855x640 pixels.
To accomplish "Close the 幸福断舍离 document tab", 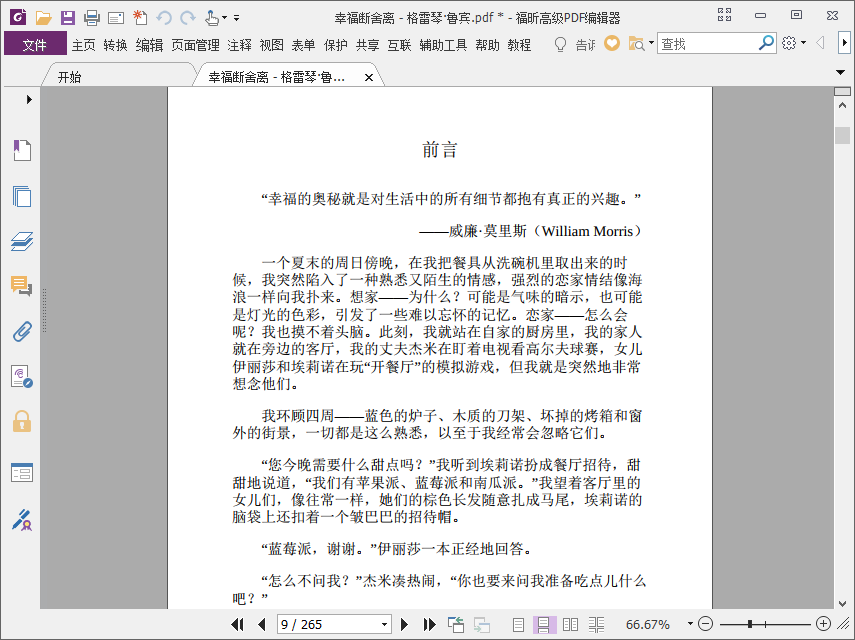I will click(x=369, y=78).
